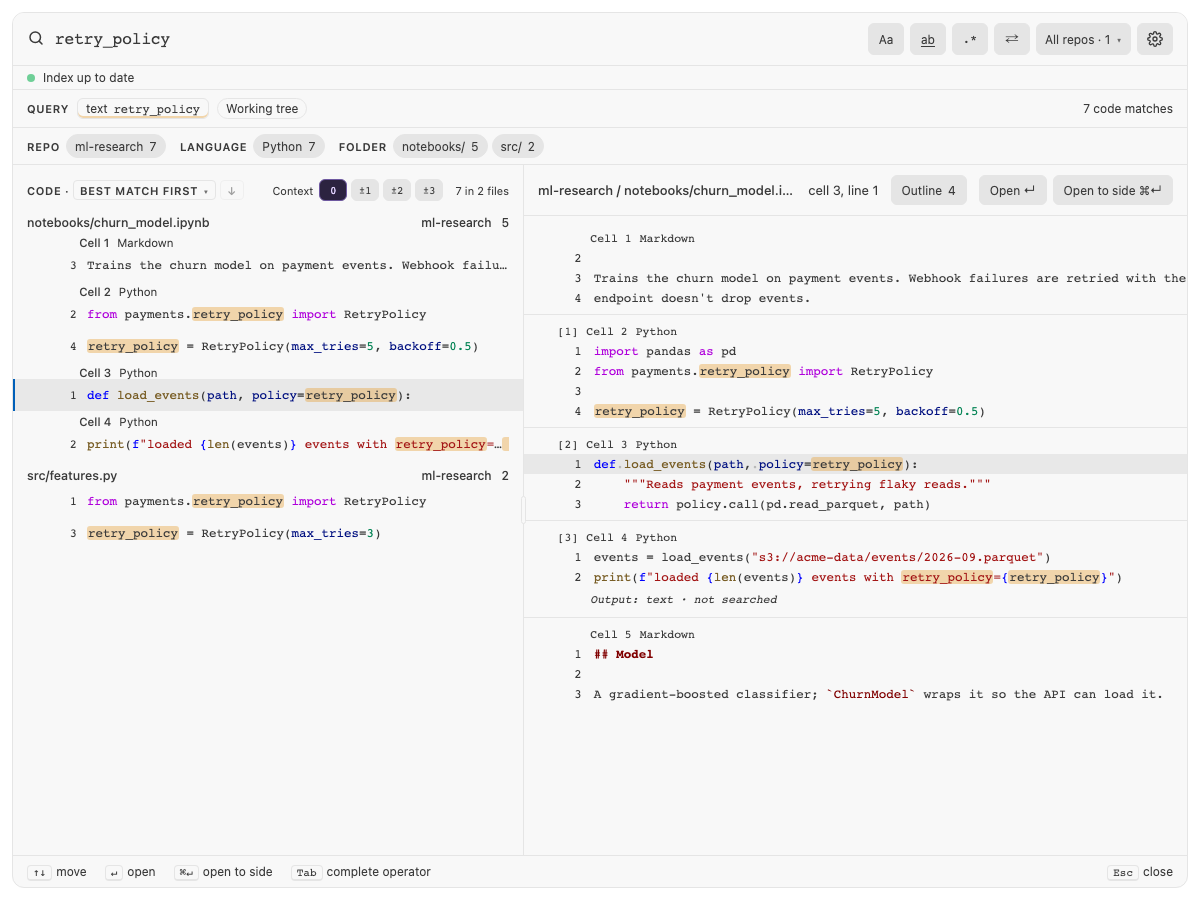This screenshot has width=1200, height=900.
Task: Select result print(f"loaded in Cell 4
Action: (x=268, y=444)
